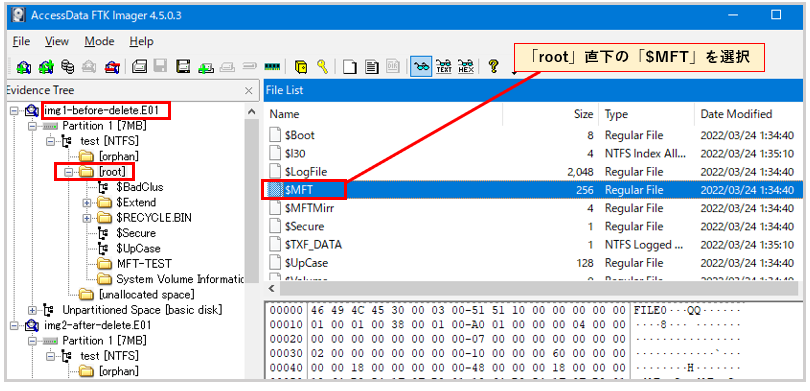Select the $Secure file in File List

click(534, 227)
